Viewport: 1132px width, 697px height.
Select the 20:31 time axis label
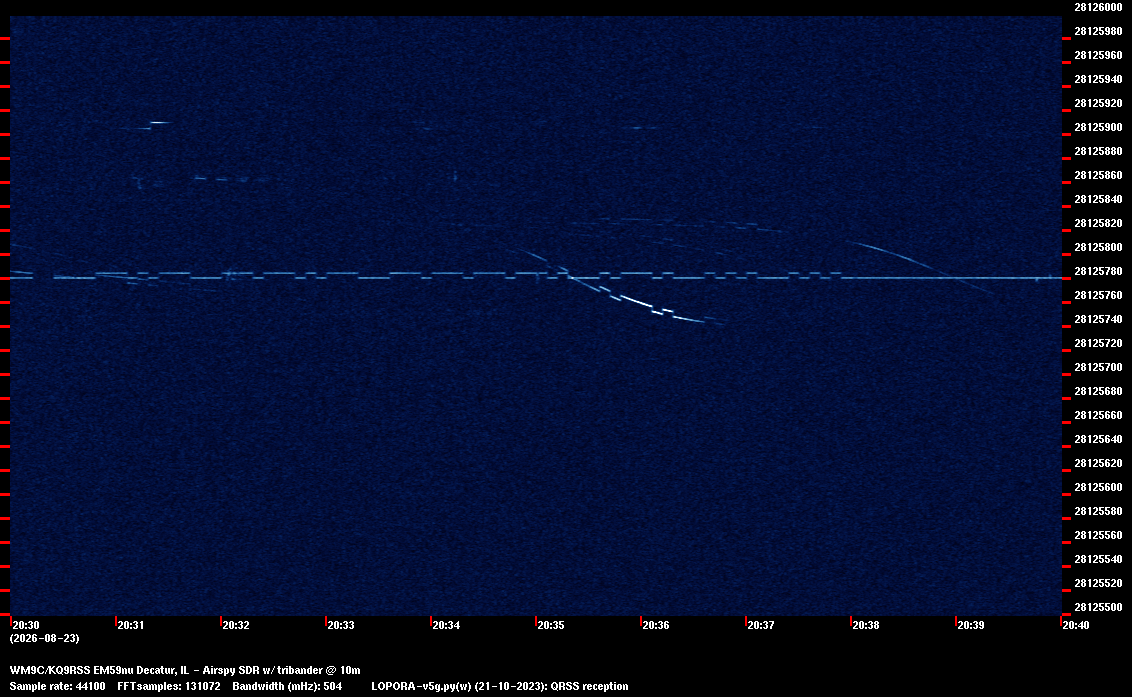coord(131,625)
